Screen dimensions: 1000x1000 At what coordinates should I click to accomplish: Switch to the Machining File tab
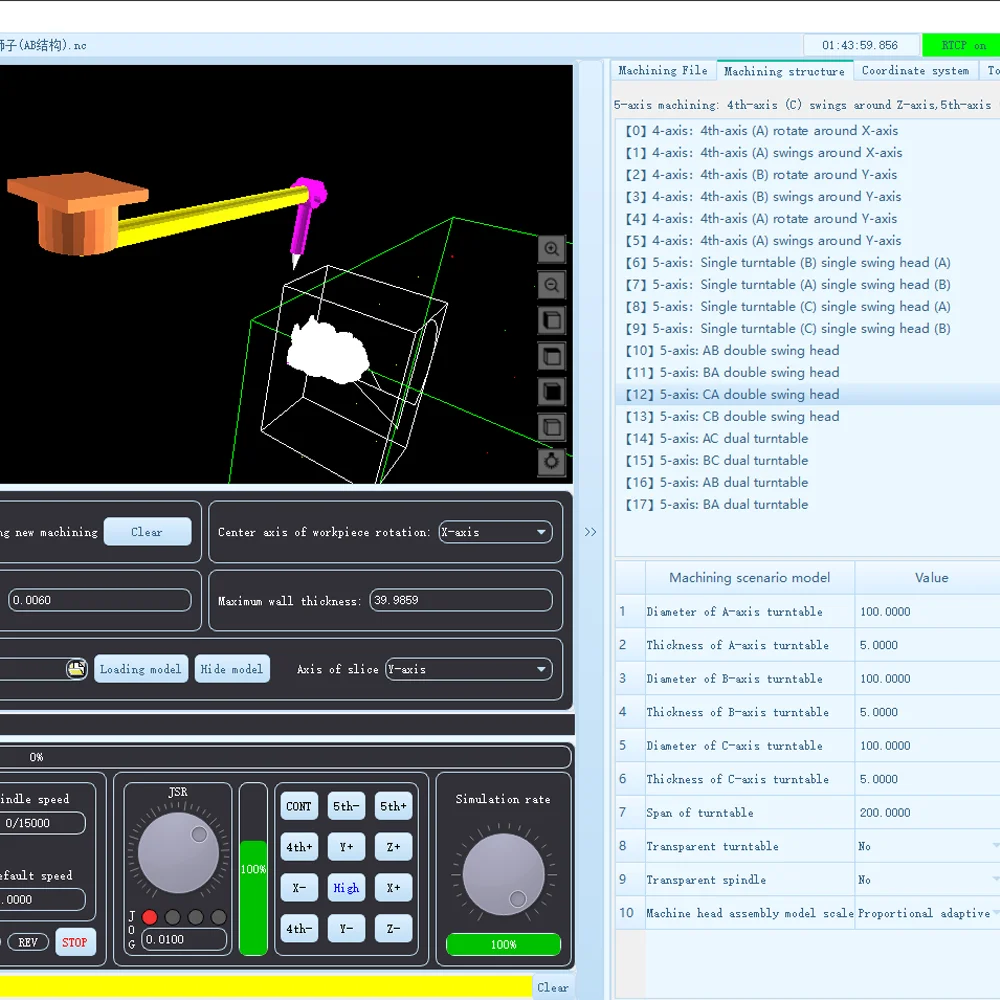[x=662, y=71]
